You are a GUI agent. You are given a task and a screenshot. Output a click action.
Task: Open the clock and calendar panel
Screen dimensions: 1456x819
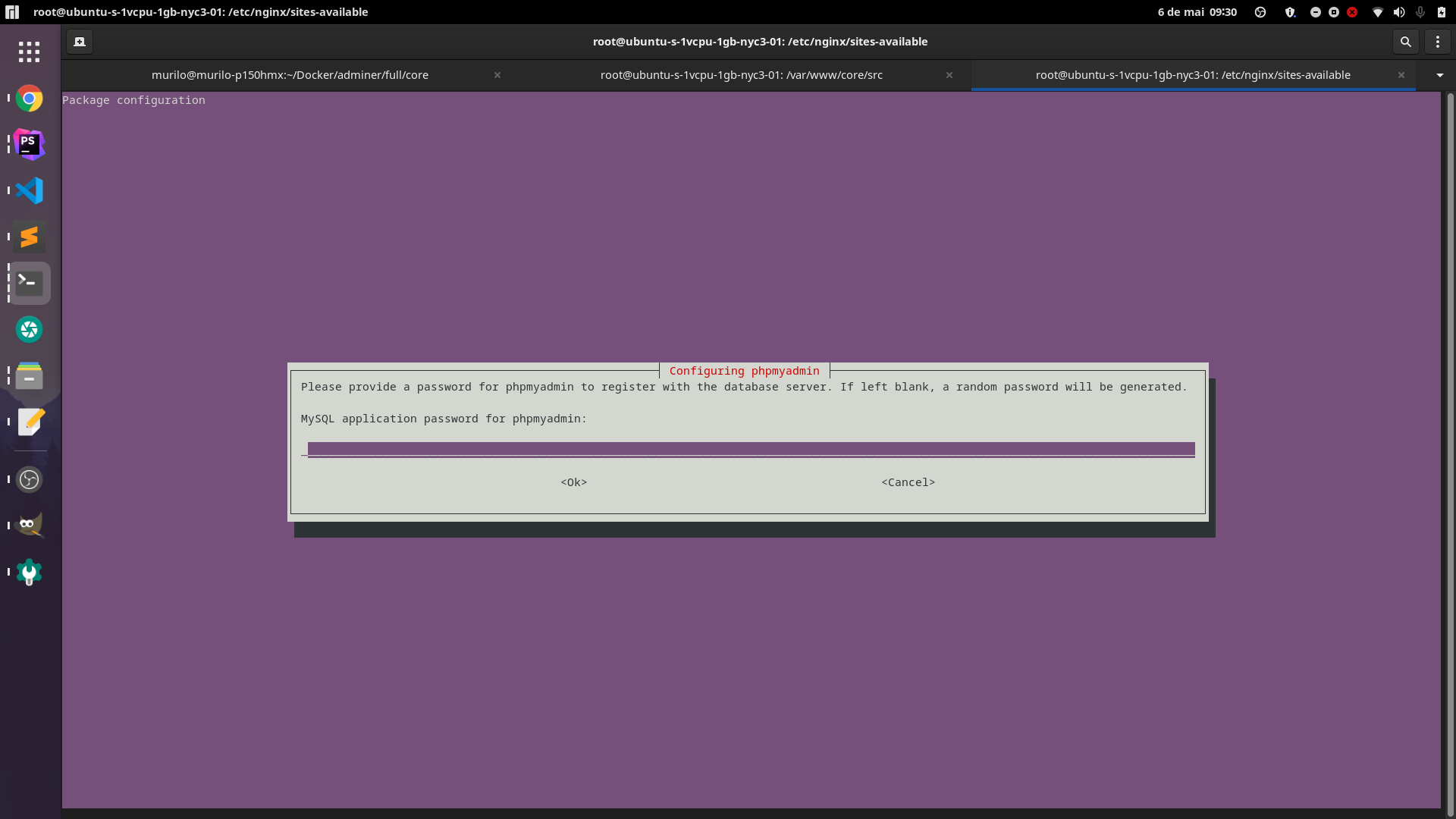tap(1197, 12)
